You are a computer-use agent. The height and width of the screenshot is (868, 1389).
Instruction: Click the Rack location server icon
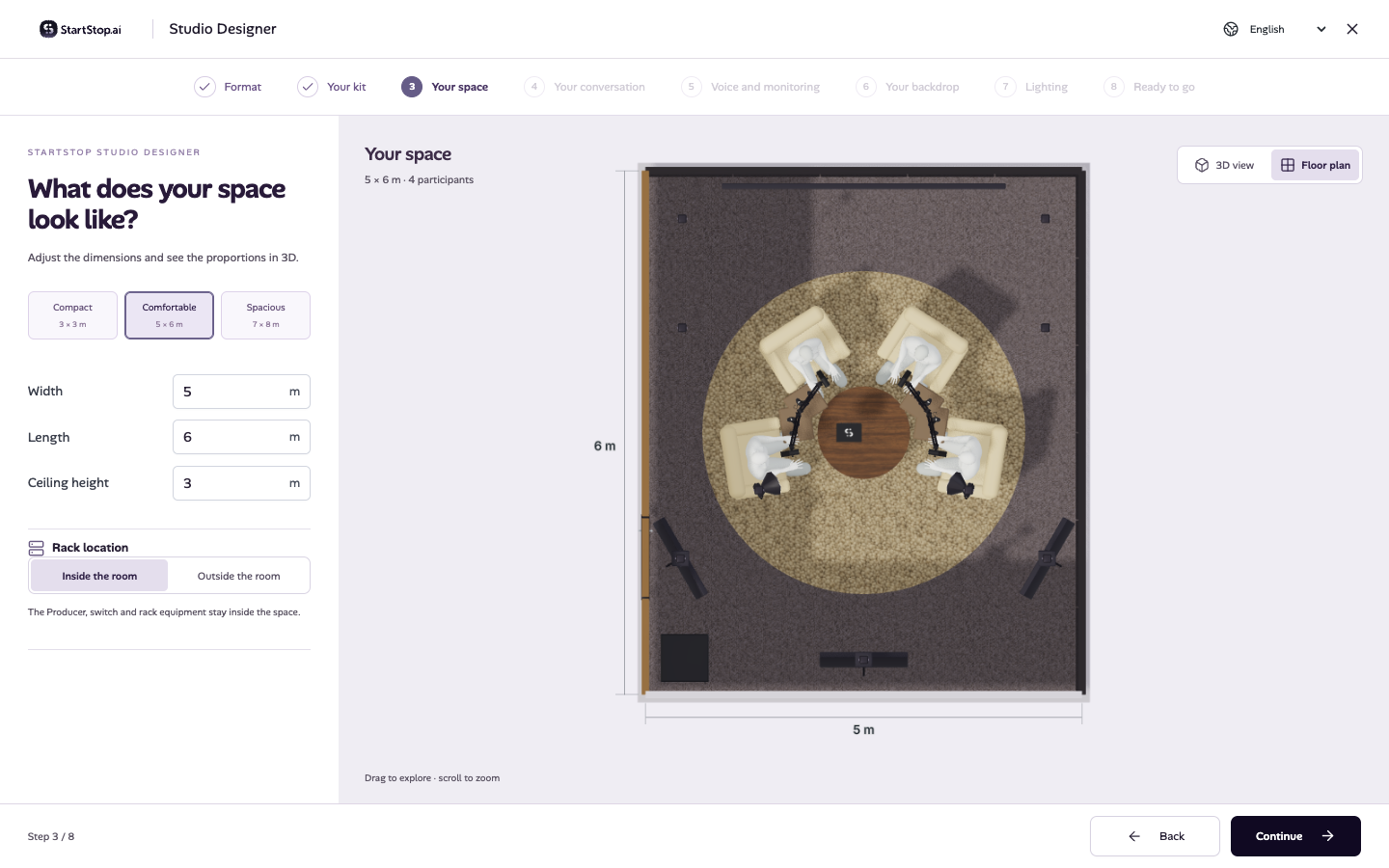(x=37, y=548)
